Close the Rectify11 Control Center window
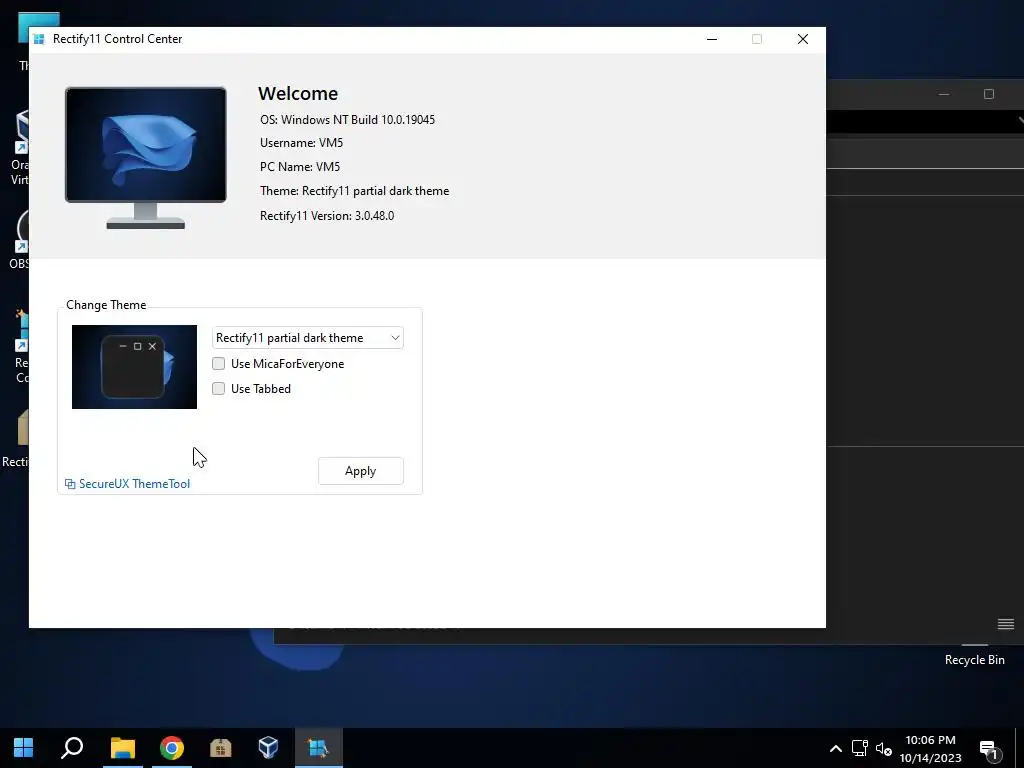 click(x=803, y=39)
